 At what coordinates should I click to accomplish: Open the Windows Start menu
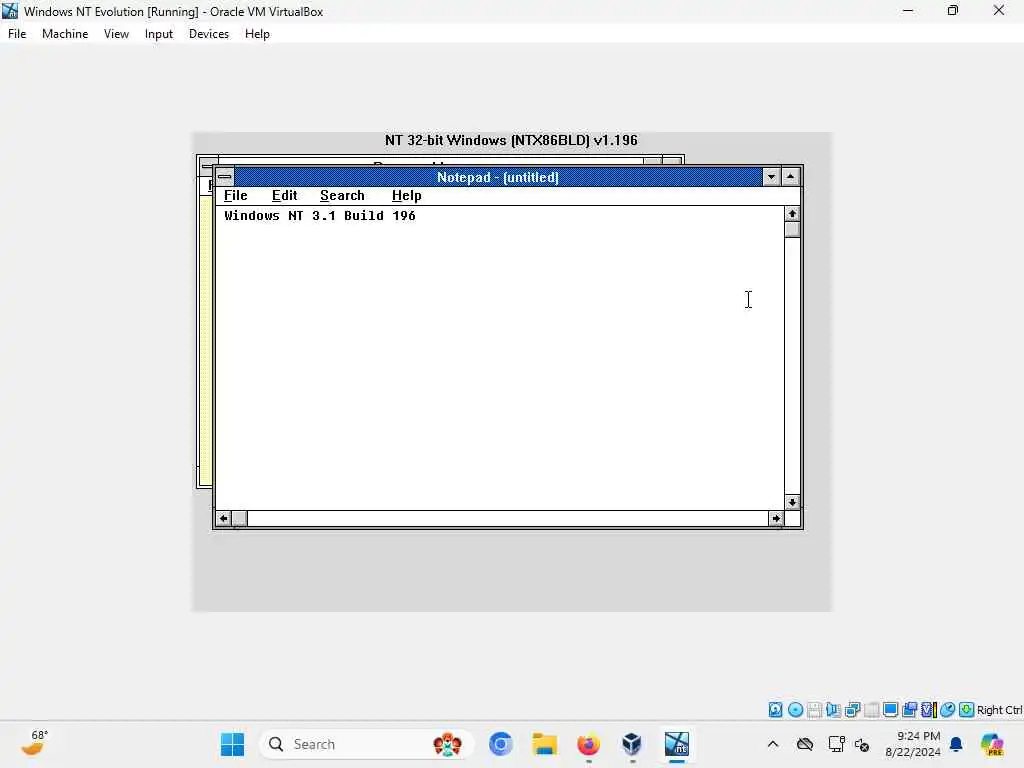coord(232,744)
